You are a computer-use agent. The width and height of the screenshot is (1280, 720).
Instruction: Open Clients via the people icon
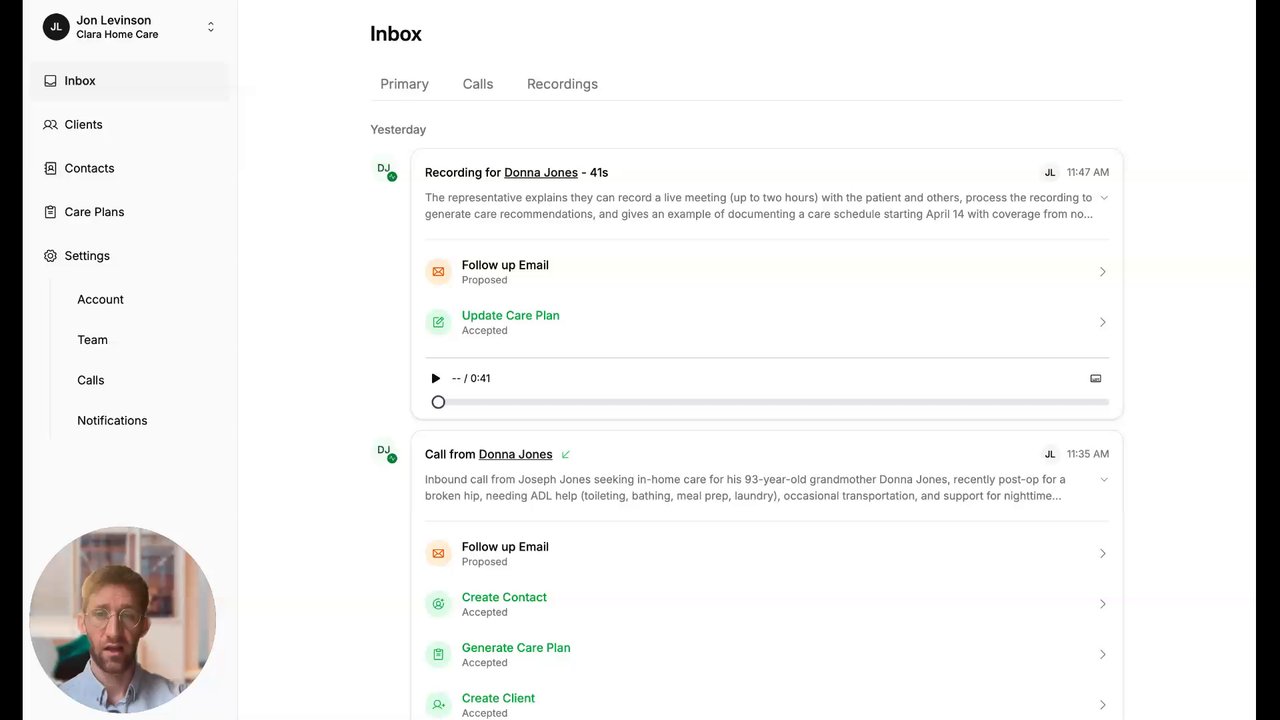tap(50, 125)
